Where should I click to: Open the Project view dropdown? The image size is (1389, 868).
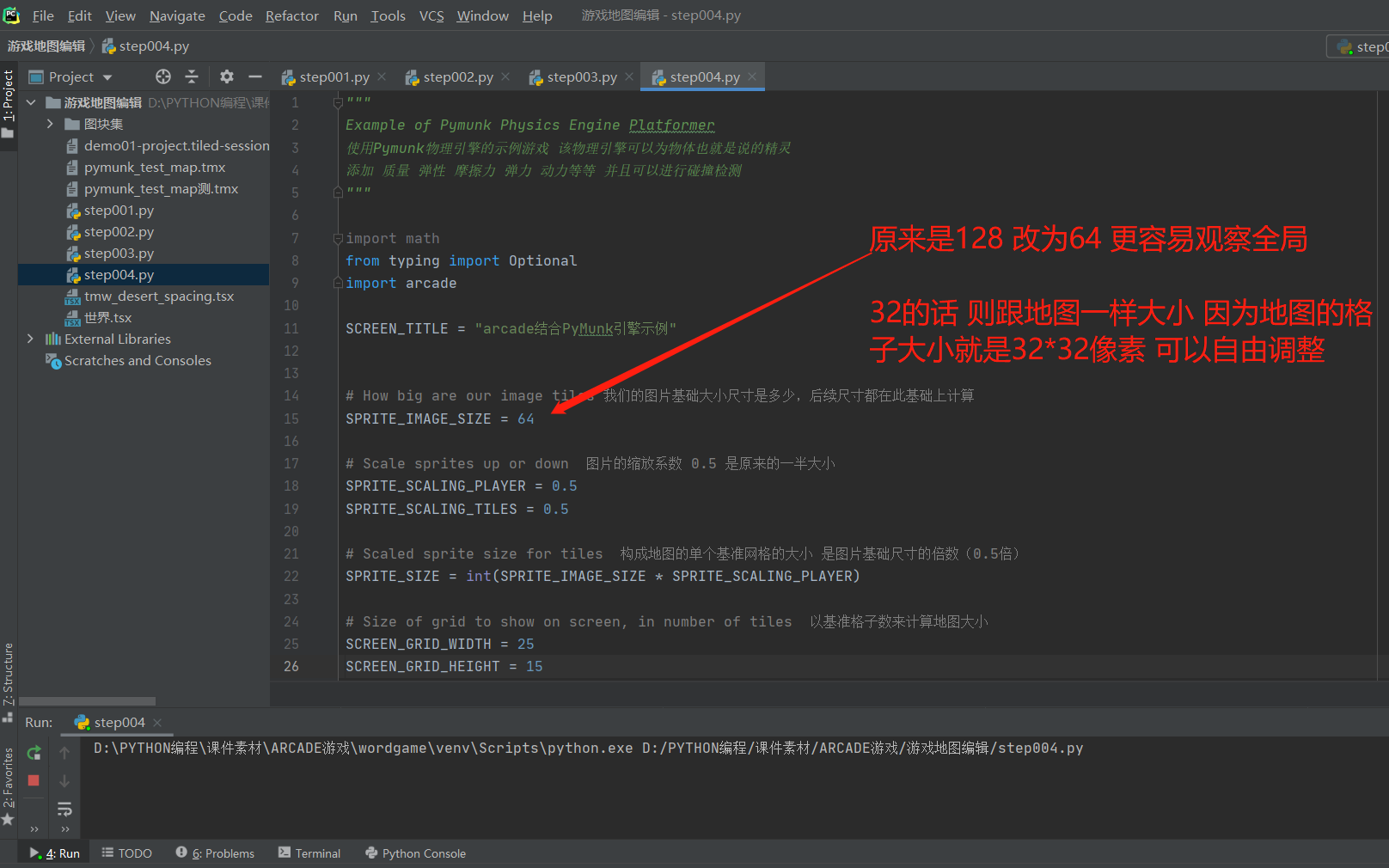pos(107,76)
